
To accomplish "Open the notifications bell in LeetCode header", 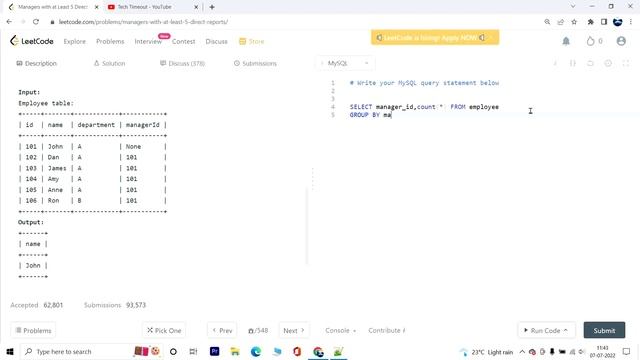I will point(566,41).
